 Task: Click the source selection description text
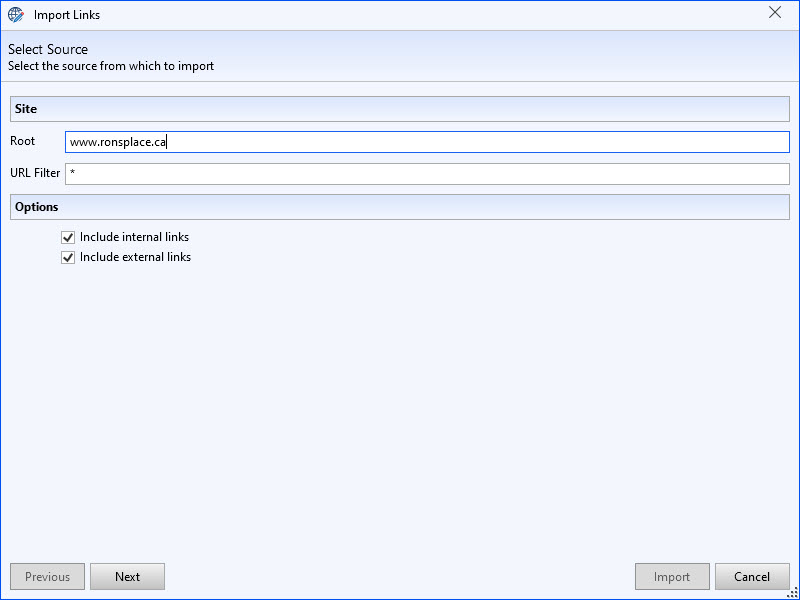point(111,66)
